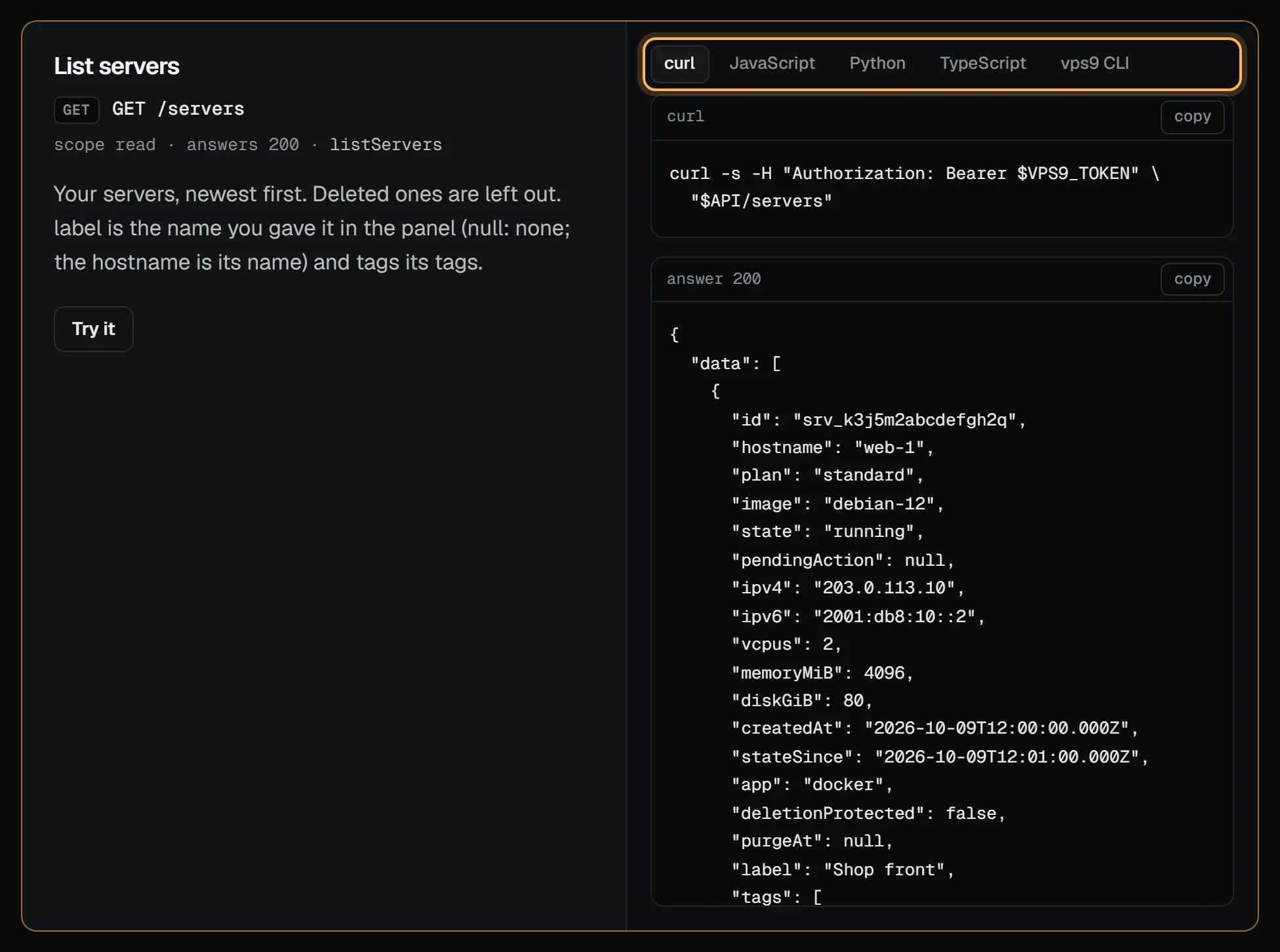This screenshot has width=1280, height=952.
Task: Click the "purgeAt": null line
Action: (x=812, y=841)
